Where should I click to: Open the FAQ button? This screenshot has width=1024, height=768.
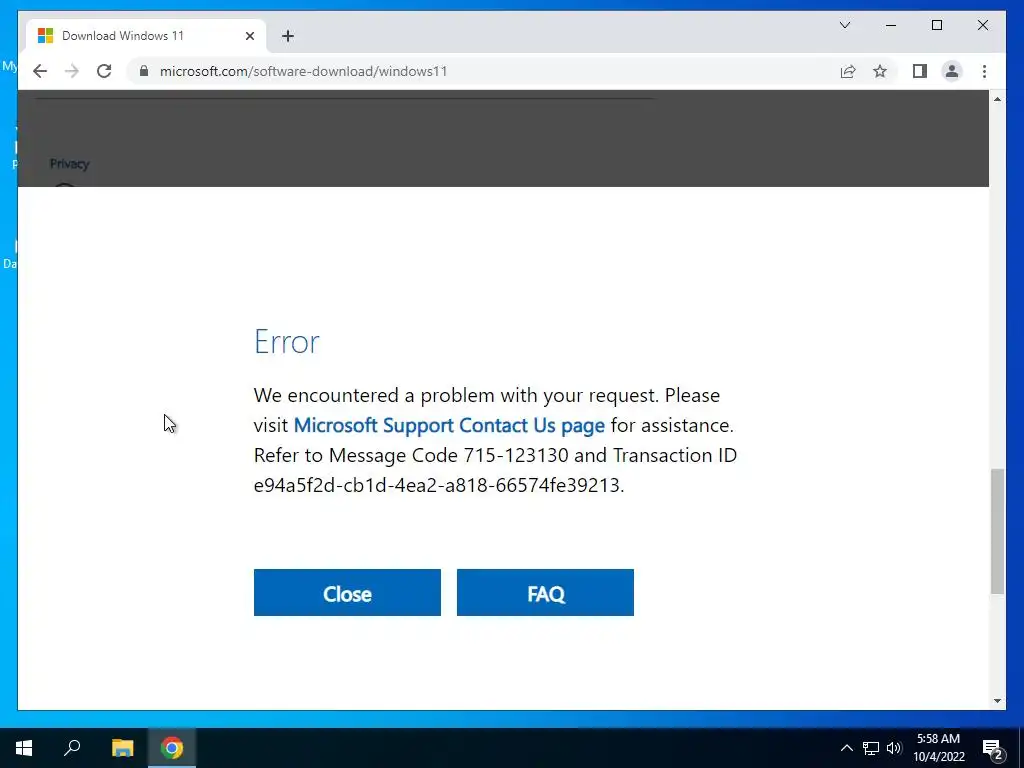(x=545, y=592)
